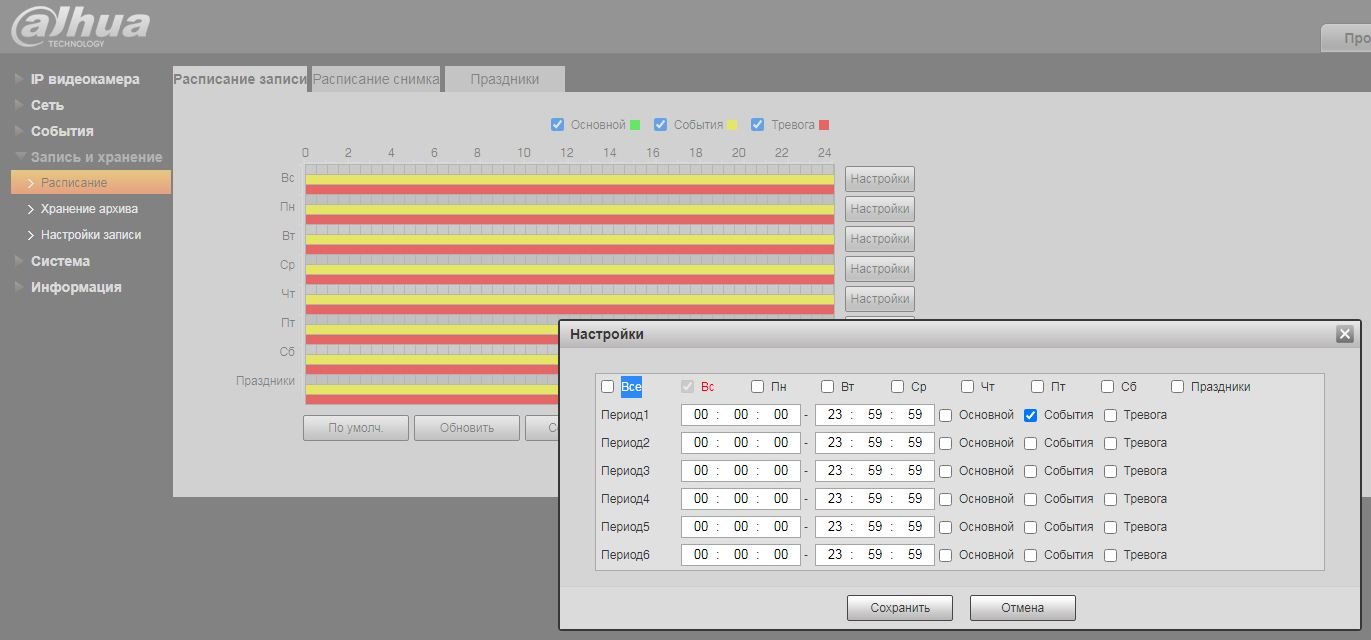Enable the Все days checkbox
Screen dimensions: 1371x640
(x=608, y=387)
